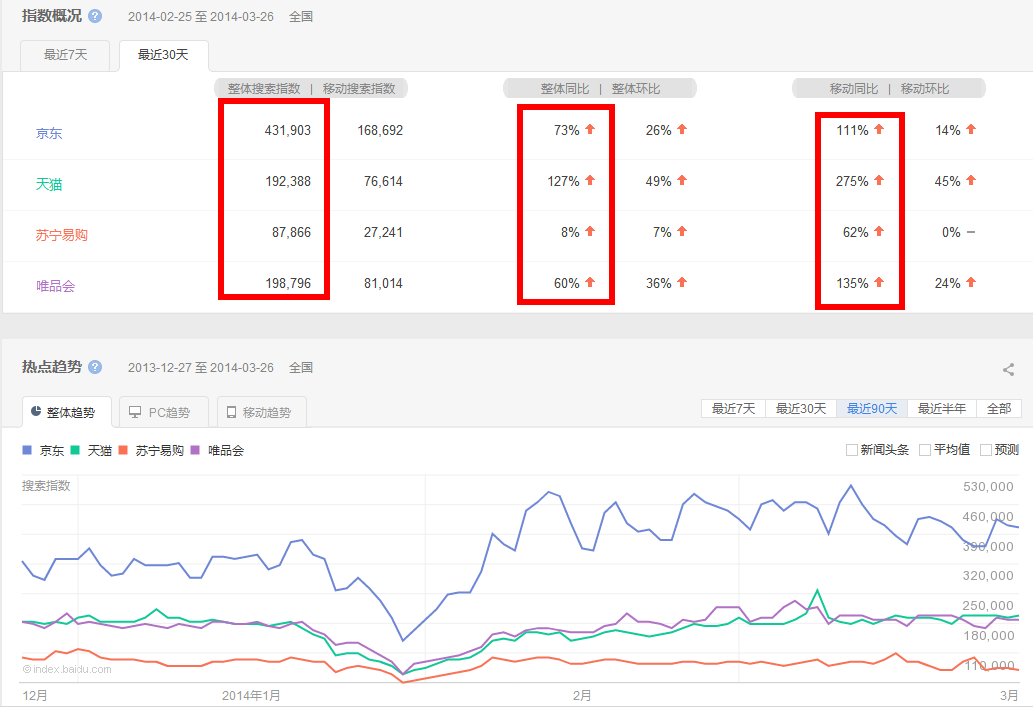1033x707 pixels.
Task: Switch to 最近7天 tab in overview
Action: click(66, 55)
